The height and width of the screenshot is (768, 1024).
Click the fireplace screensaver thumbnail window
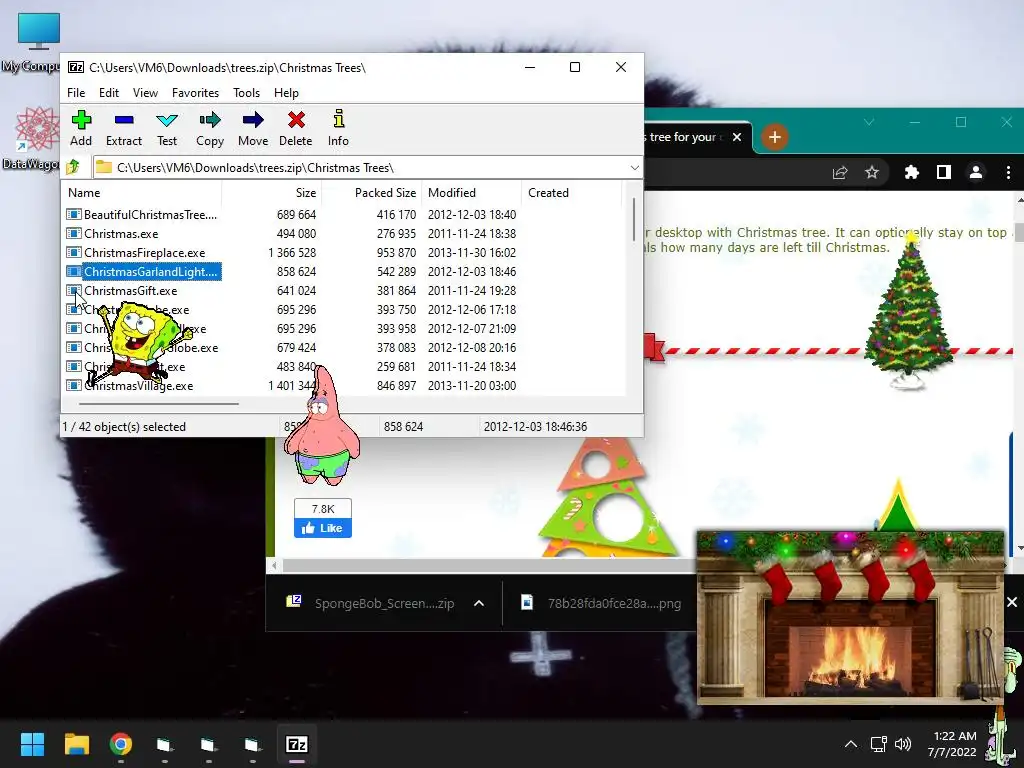[850, 618]
